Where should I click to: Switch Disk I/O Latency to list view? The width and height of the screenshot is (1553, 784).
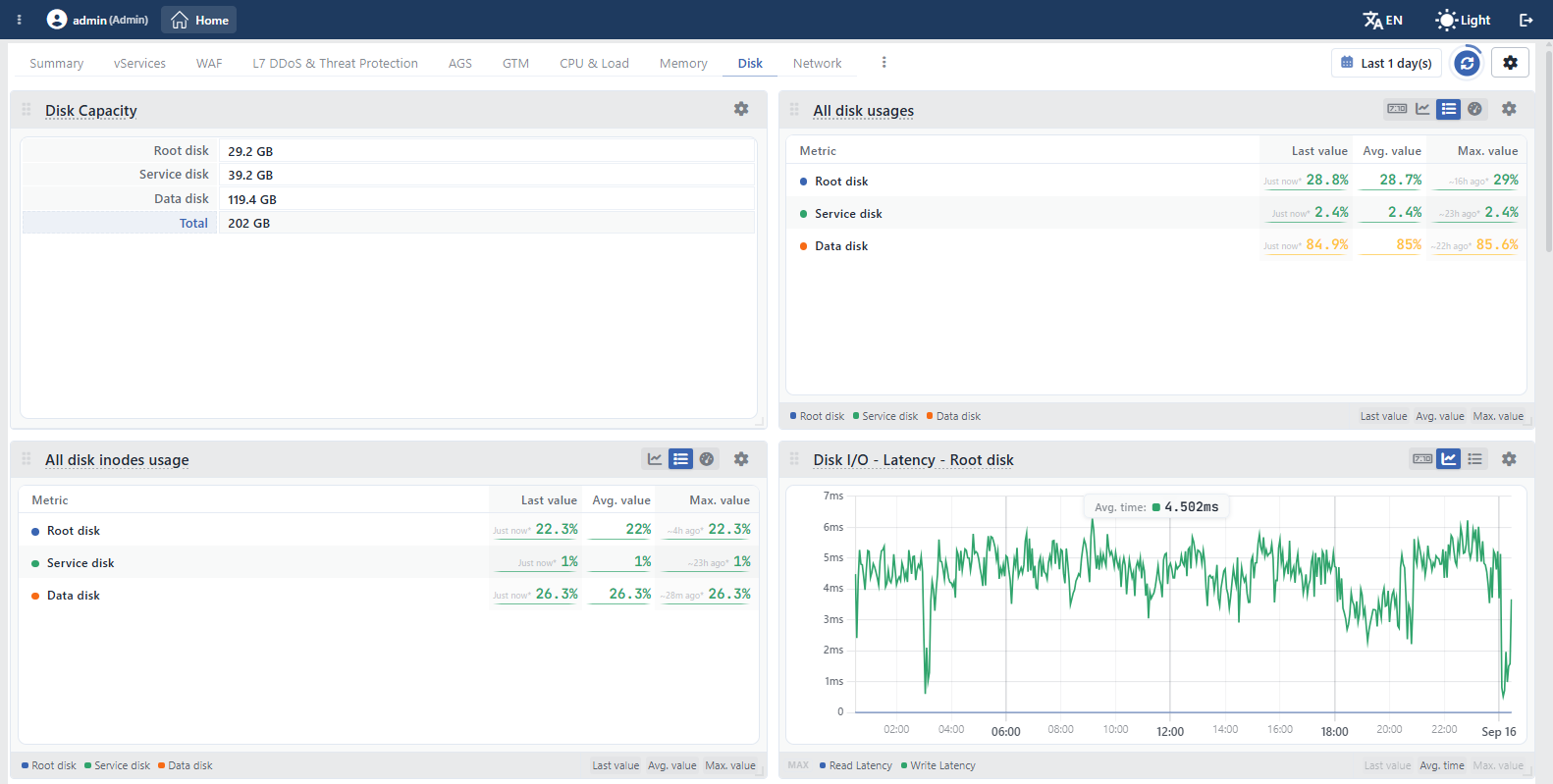(x=1474, y=458)
